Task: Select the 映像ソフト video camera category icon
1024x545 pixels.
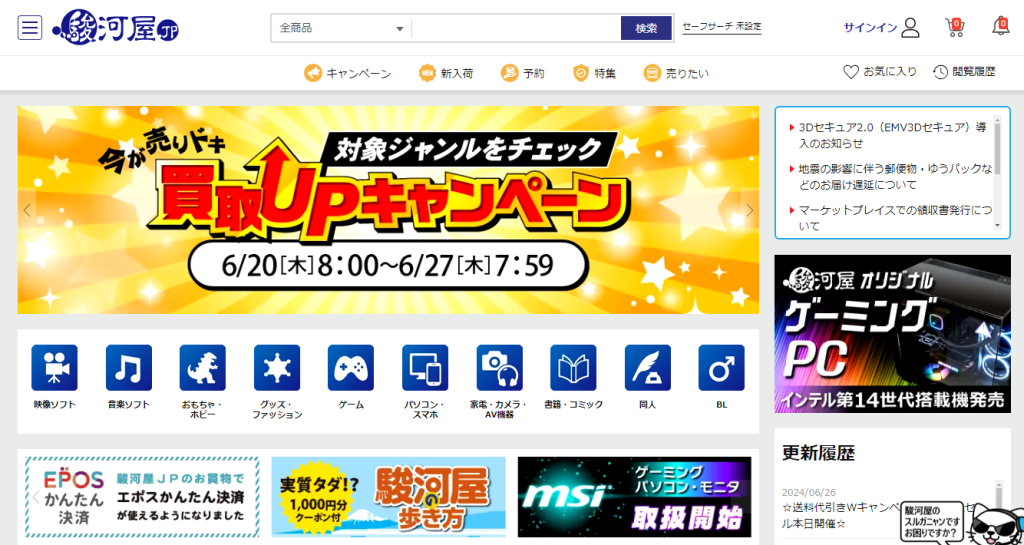Action: (x=54, y=368)
